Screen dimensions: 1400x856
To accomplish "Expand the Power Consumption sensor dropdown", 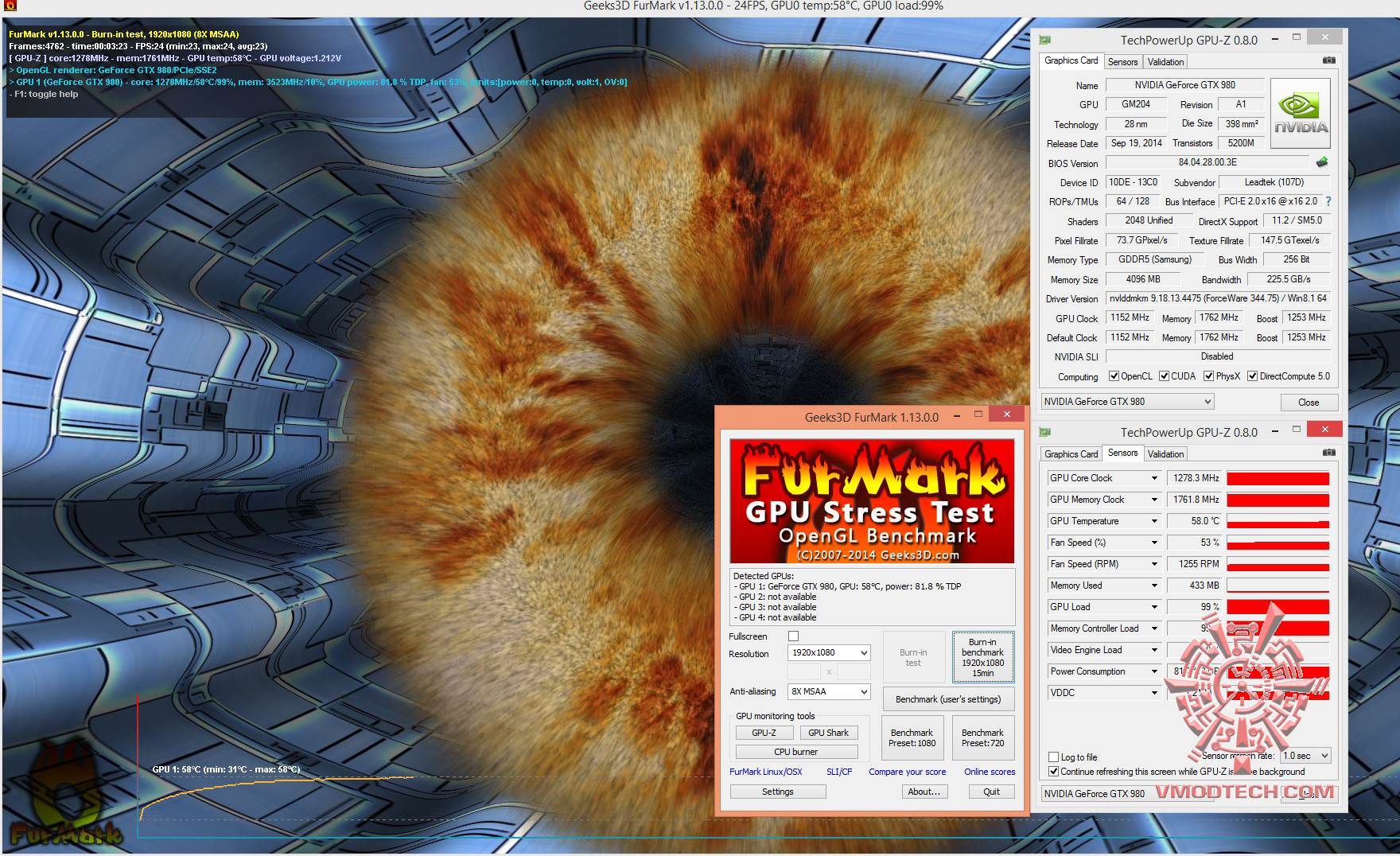I will click(x=1154, y=671).
